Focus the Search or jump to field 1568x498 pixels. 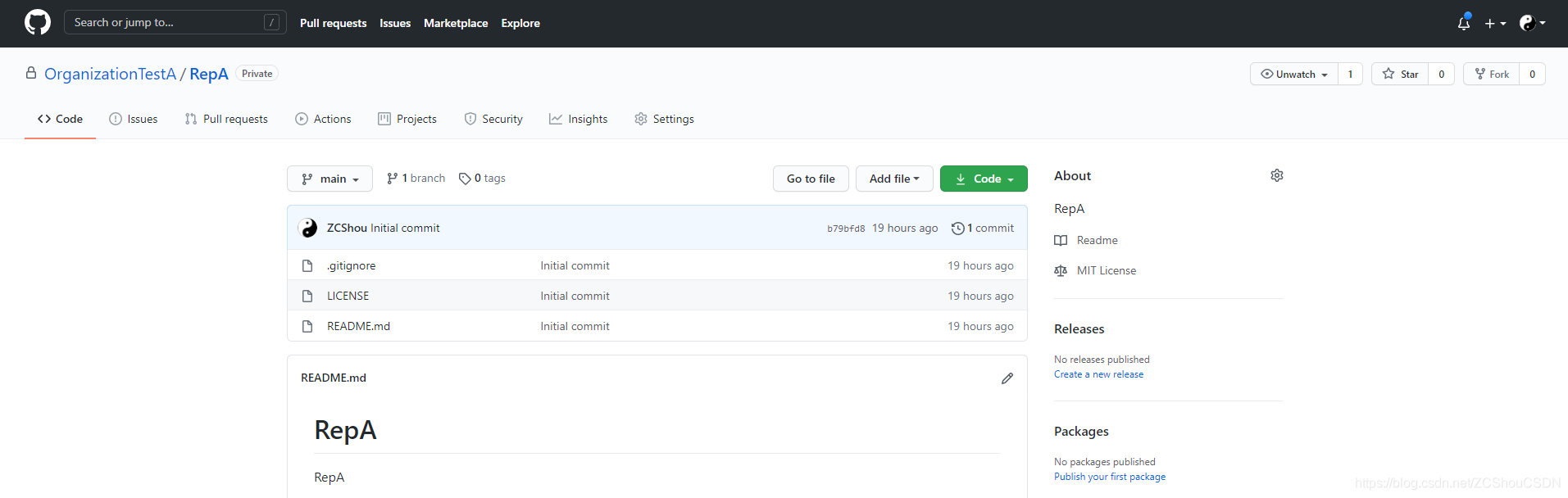(x=175, y=22)
